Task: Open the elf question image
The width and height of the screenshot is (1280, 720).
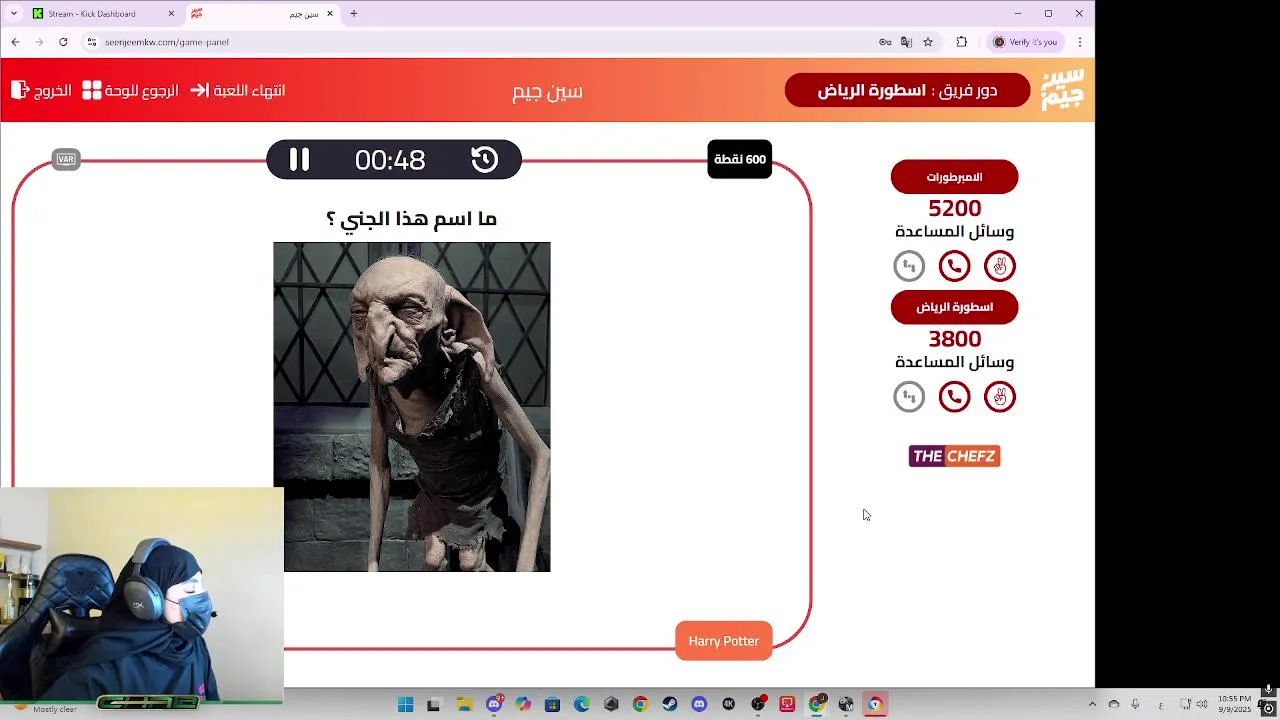Action: 411,407
